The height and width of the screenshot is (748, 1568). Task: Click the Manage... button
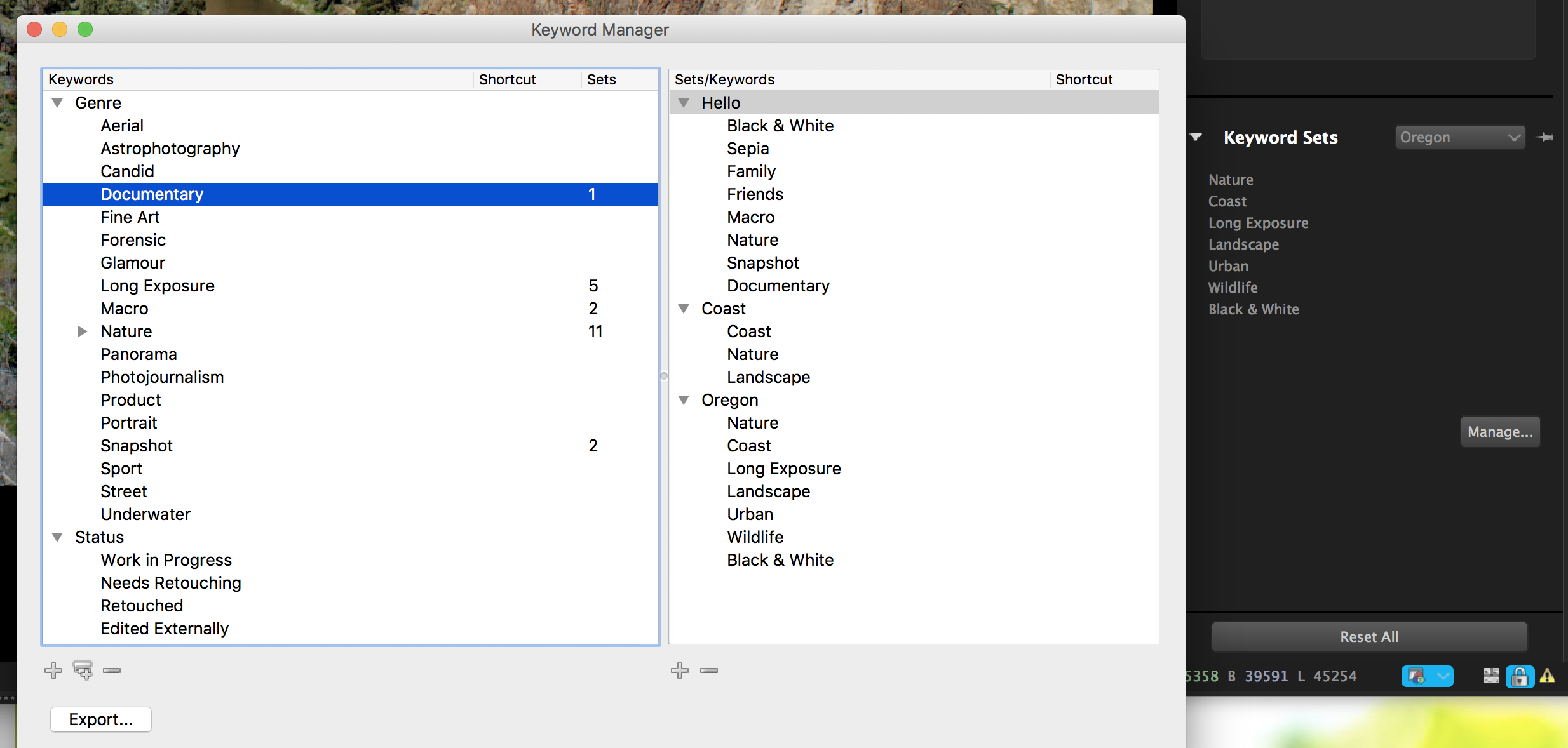tap(1500, 432)
